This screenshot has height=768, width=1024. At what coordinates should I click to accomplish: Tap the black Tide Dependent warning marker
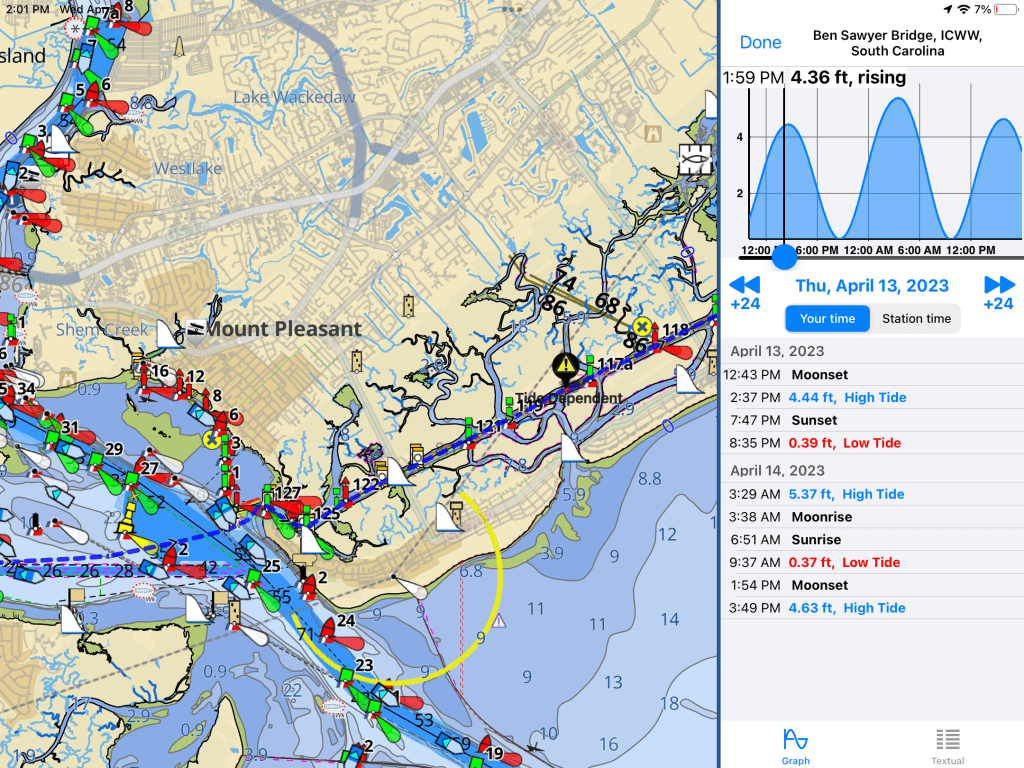(x=566, y=365)
